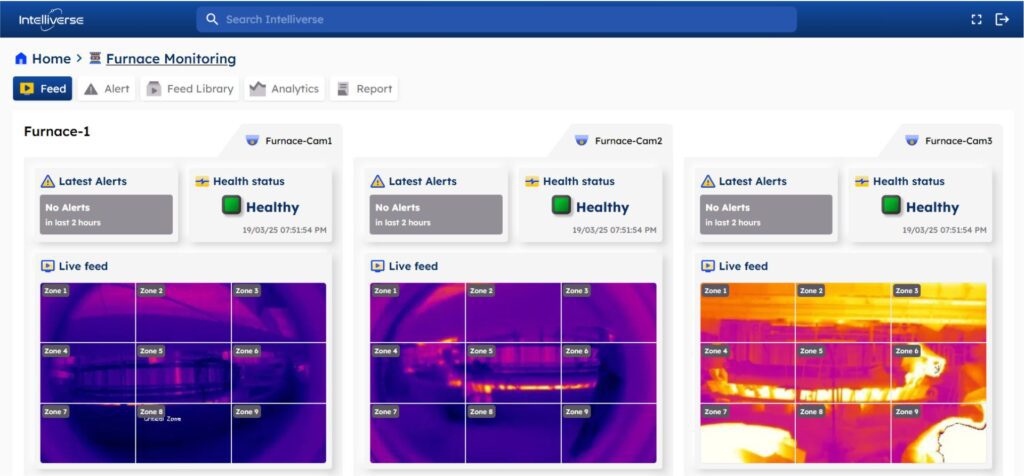Click Furnace-Cam1 Health status icon
The image size is (1024, 476).
(x=201, y=182)
